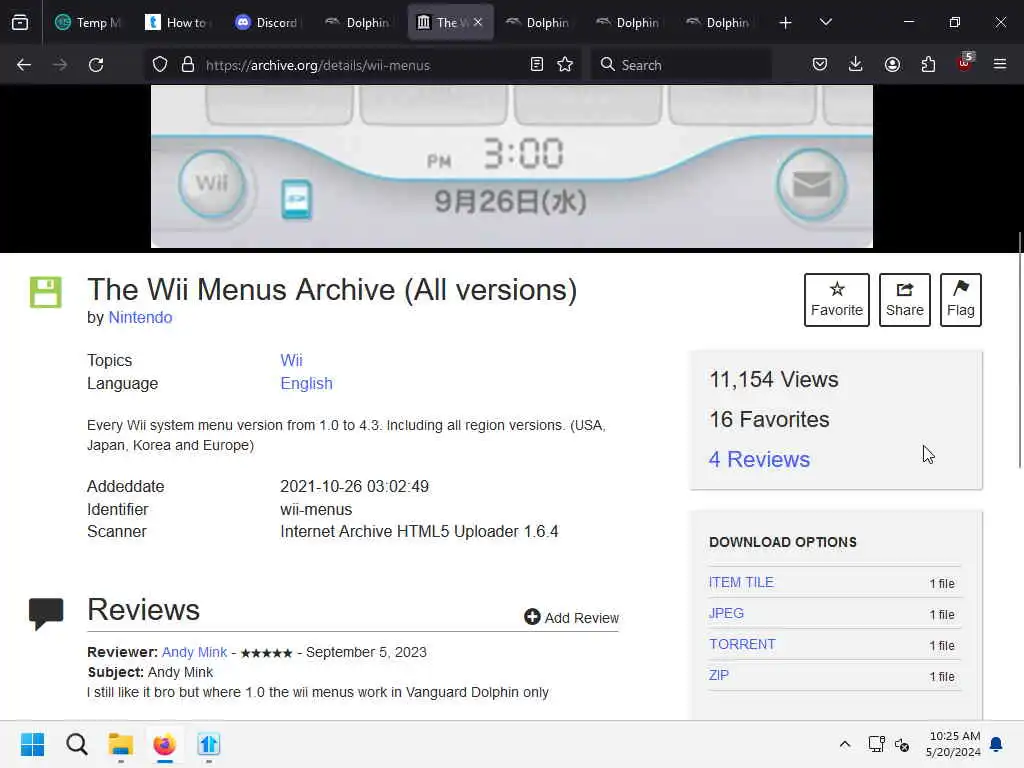Open the Firefox account icon
Screen dimensions: 1024x768
click(892, 64)
